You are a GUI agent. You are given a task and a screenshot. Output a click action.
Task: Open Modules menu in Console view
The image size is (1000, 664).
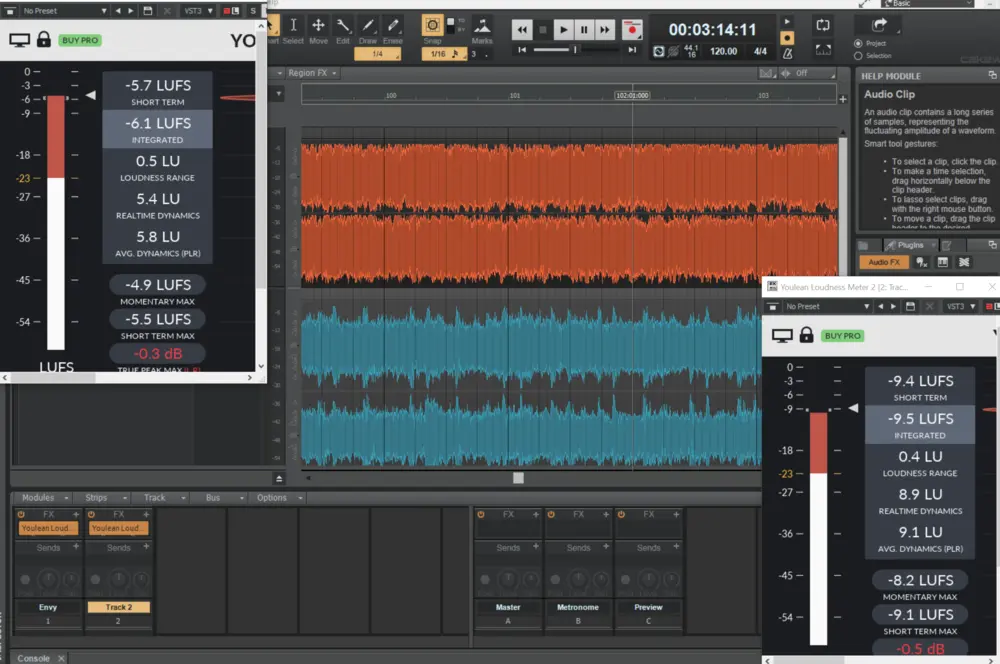pos(45,498)
